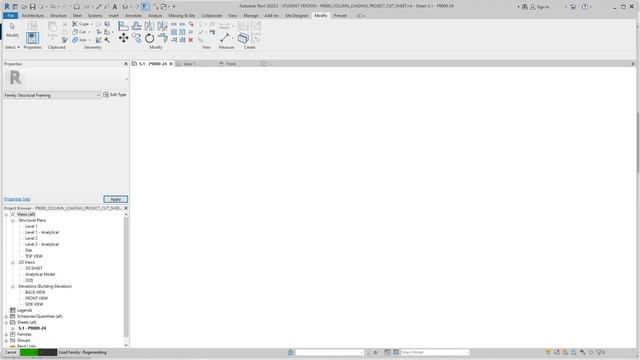Image resolution: width=640 pixels, height=360 pixels.
Task: Click the Text 'A' icon in quick access toolbar
Action: [x=115, y=7]
